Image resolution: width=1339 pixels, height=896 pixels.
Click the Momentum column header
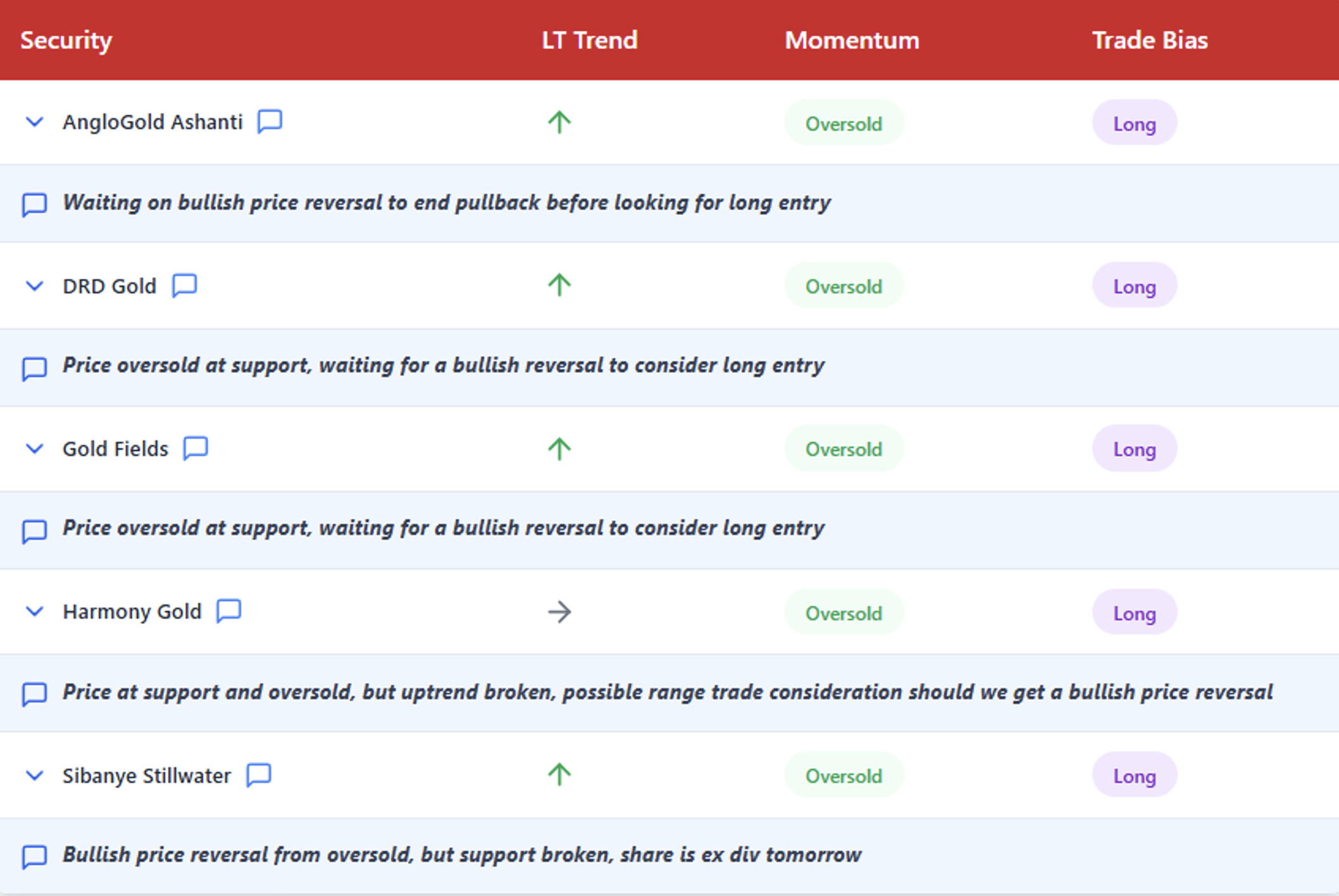click(x=852, y=40)
